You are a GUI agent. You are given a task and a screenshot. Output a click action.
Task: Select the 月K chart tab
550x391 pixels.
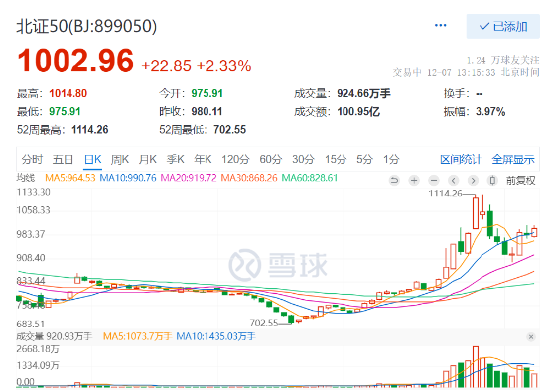click(147, 160)
